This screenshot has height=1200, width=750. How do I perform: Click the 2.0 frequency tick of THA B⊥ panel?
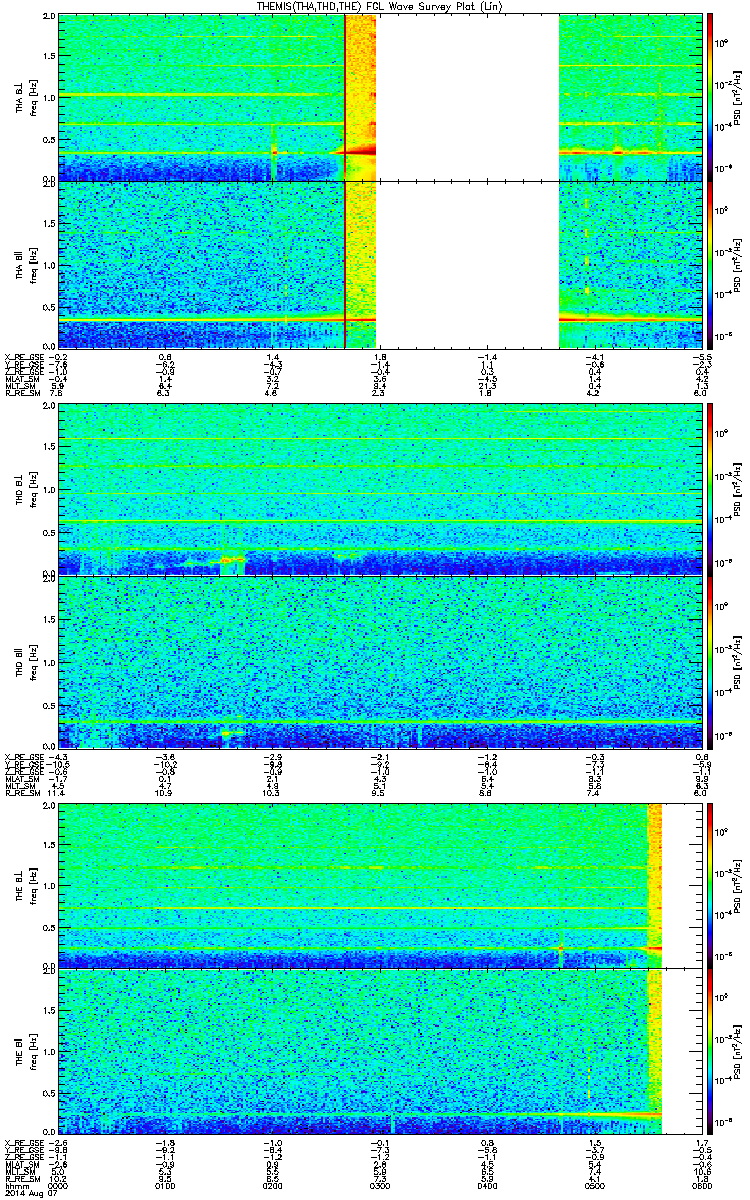pos(49,18)
